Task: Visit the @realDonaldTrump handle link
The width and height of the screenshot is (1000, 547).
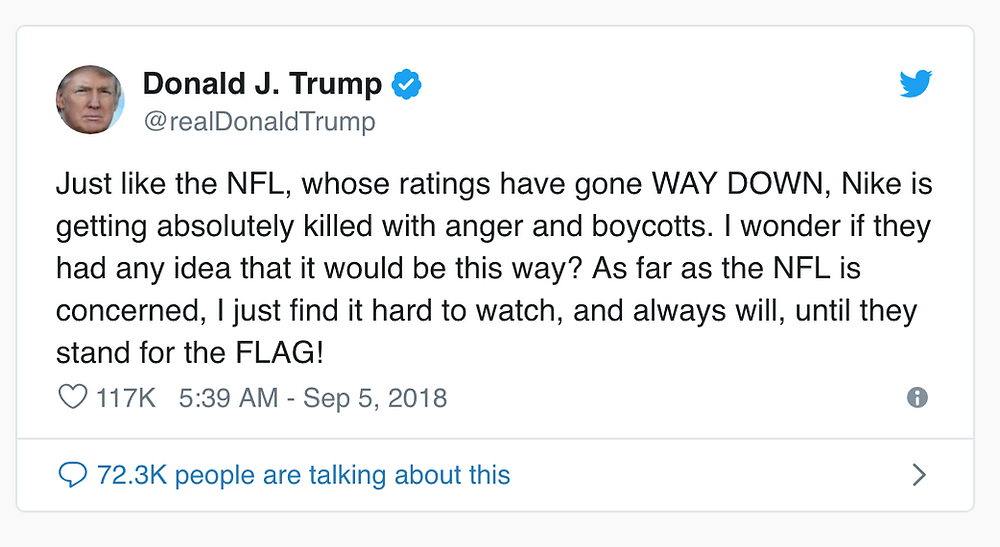Action: tap(260, 121)
